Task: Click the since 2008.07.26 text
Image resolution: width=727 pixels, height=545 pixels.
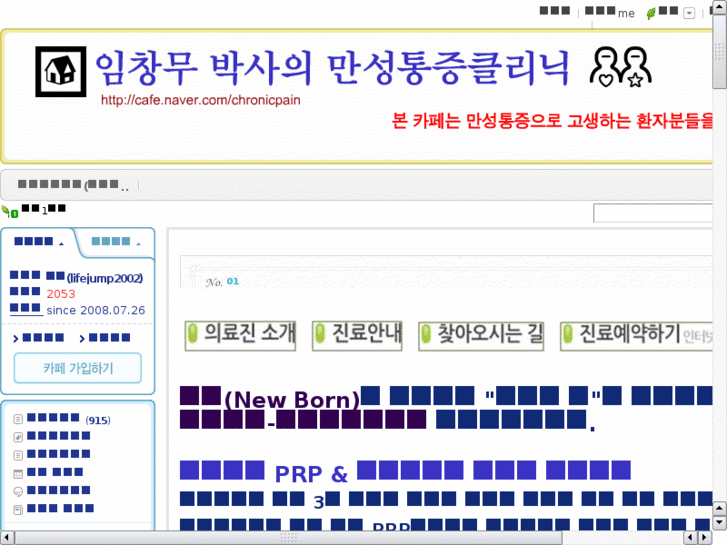Action: pyautogui.click(x=96, y=310)
